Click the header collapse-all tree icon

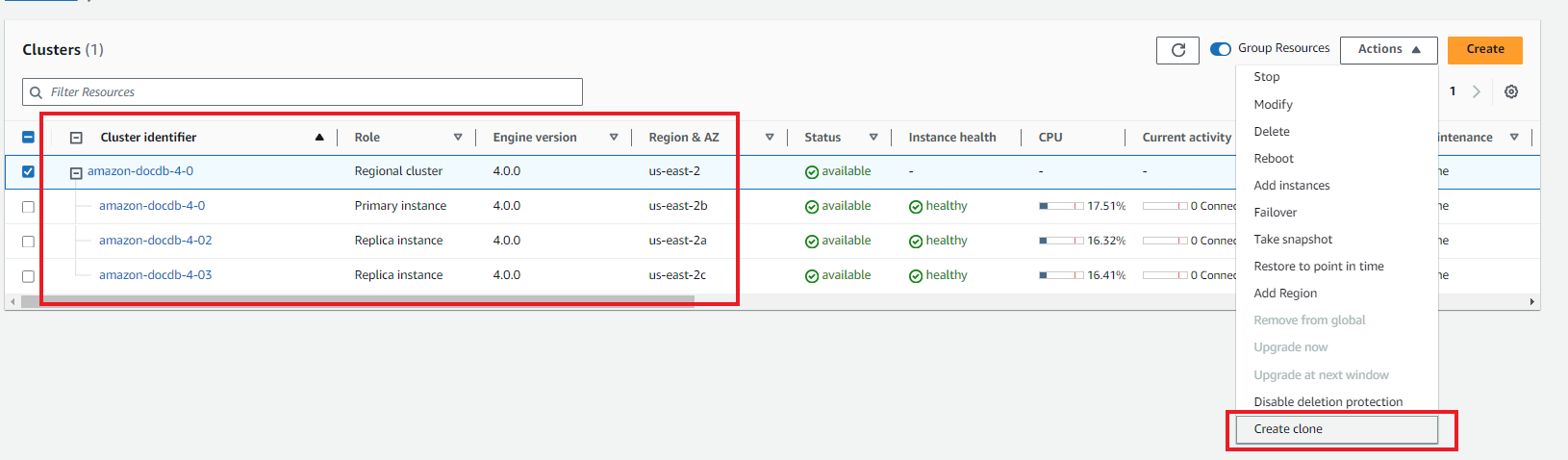(76, 138)
